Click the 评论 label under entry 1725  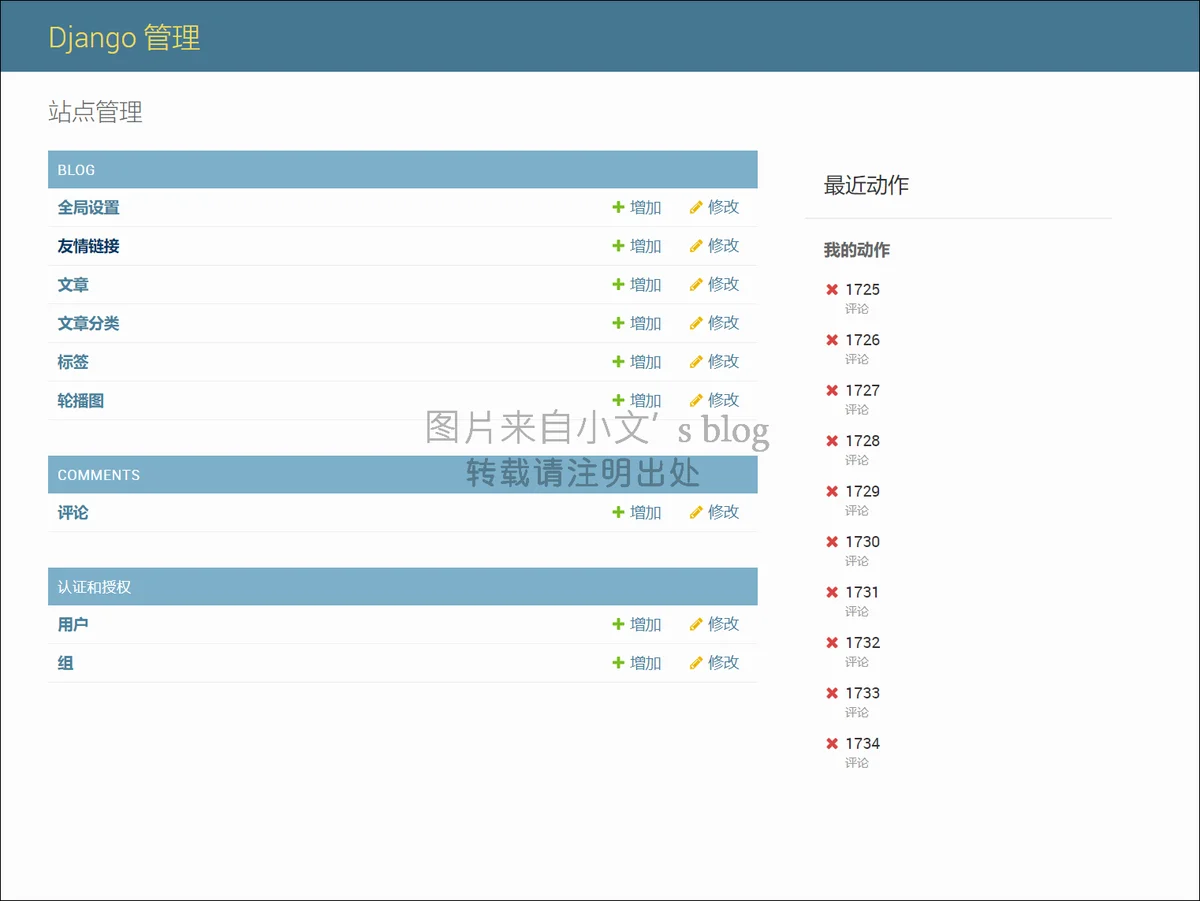pos(857,309)
